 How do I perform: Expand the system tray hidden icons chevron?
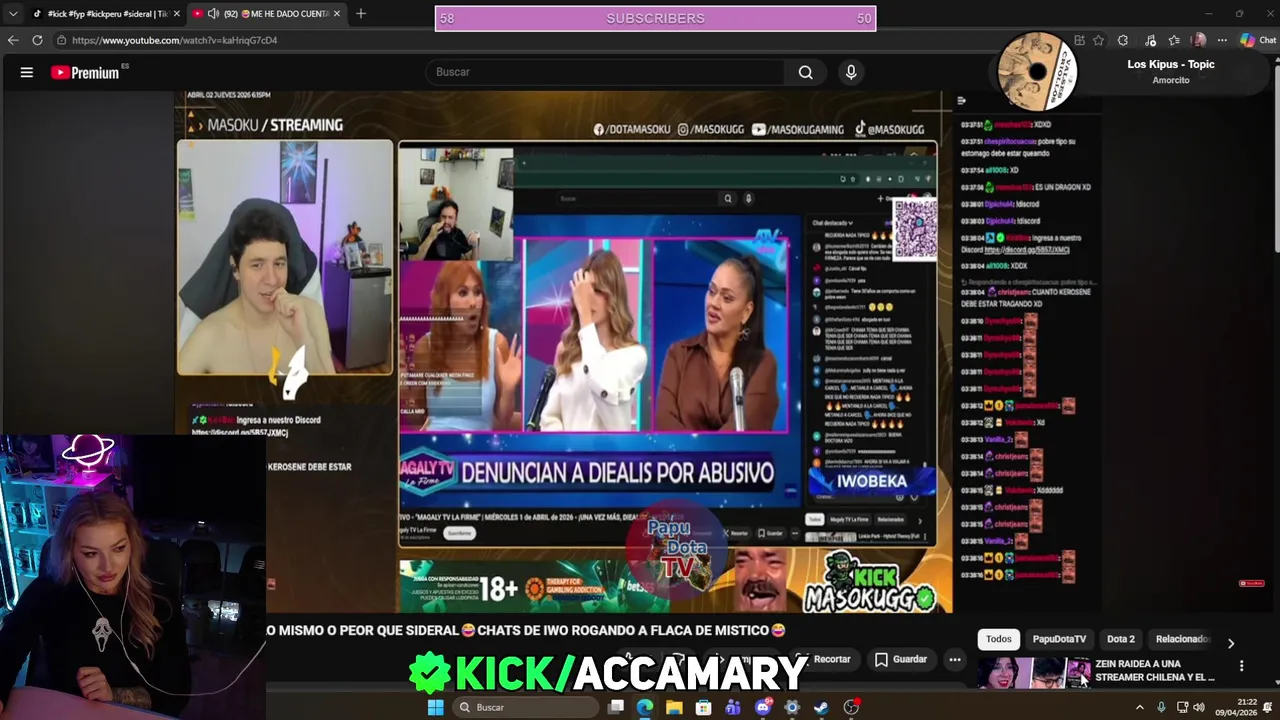[1139, 707]
